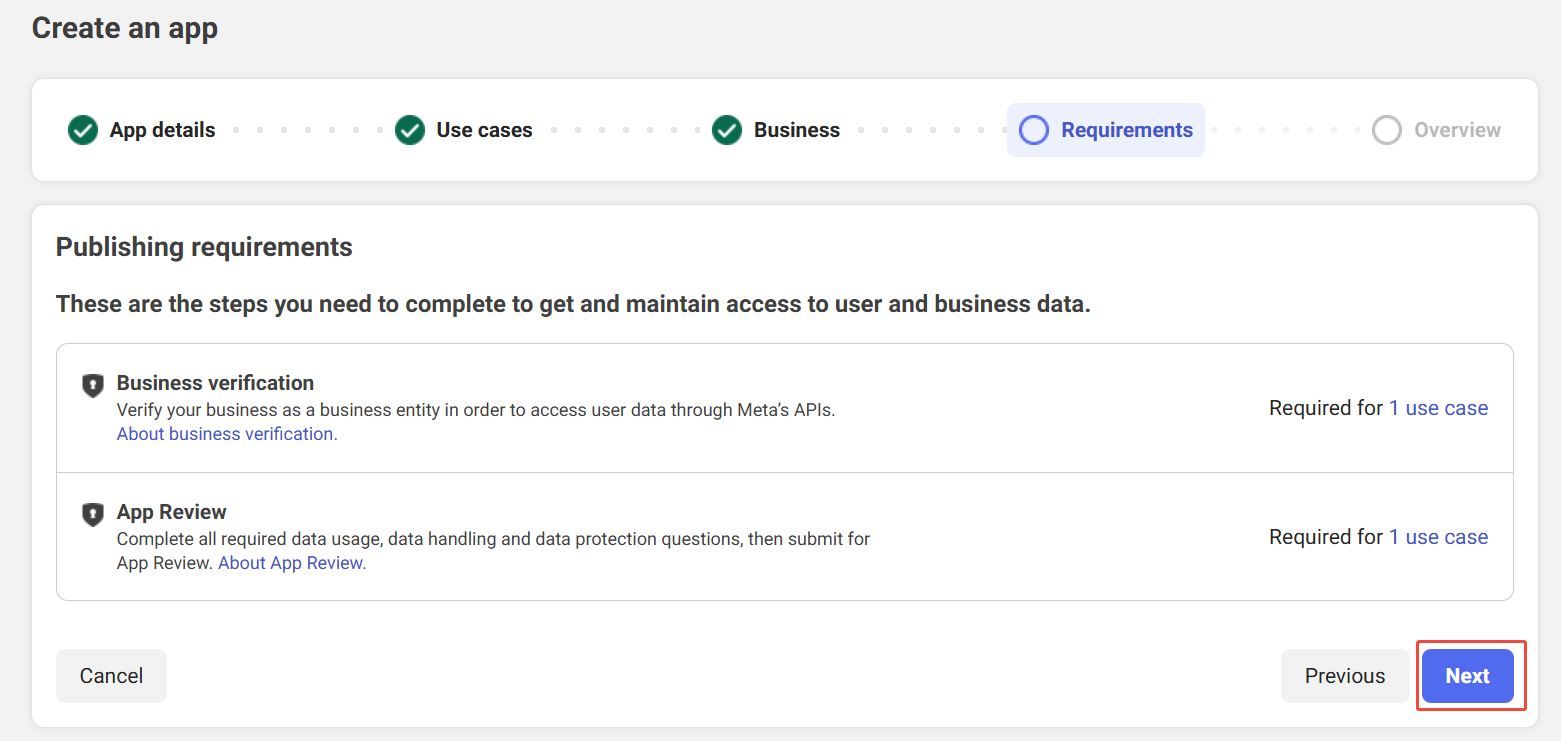
Task: Go to the App details step
Action: click(162, 130)
